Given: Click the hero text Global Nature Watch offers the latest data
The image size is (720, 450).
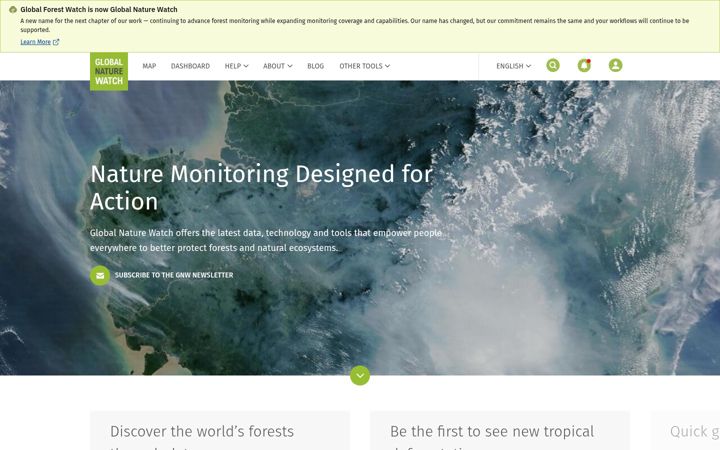Looking at the screenshot, I should click(x=266, y=240).
